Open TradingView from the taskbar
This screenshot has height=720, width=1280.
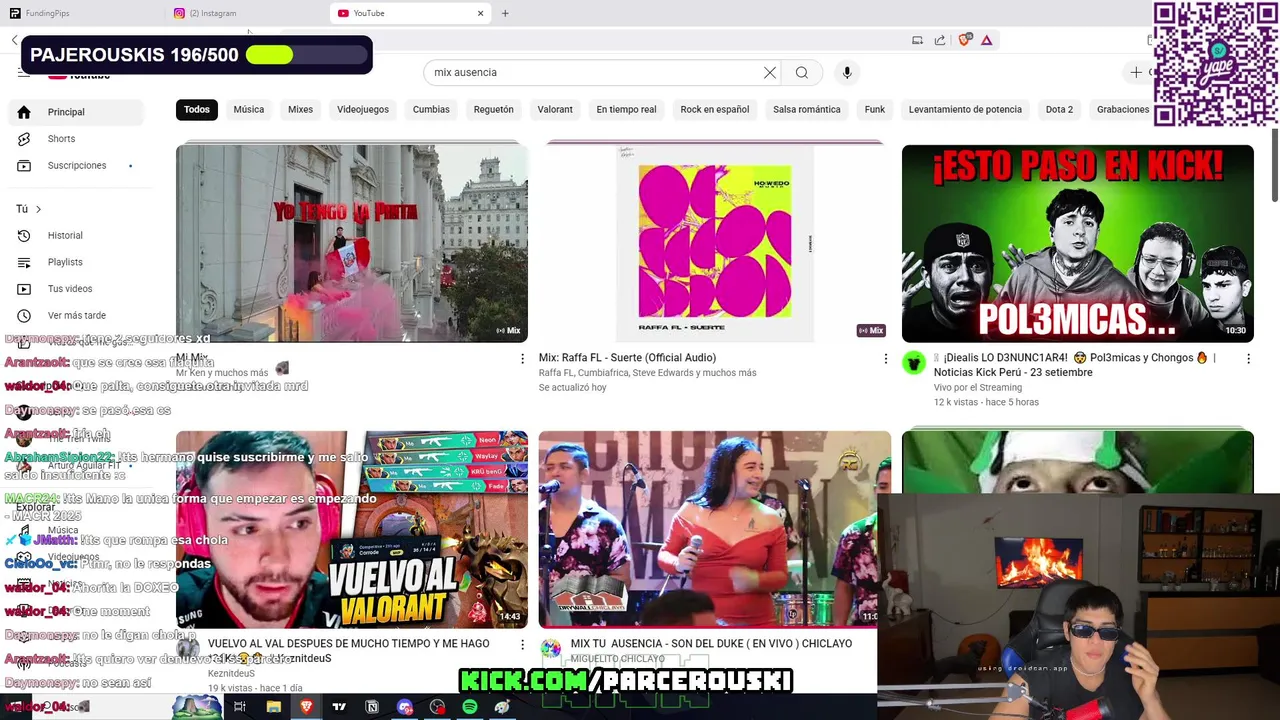pos(339,707)
